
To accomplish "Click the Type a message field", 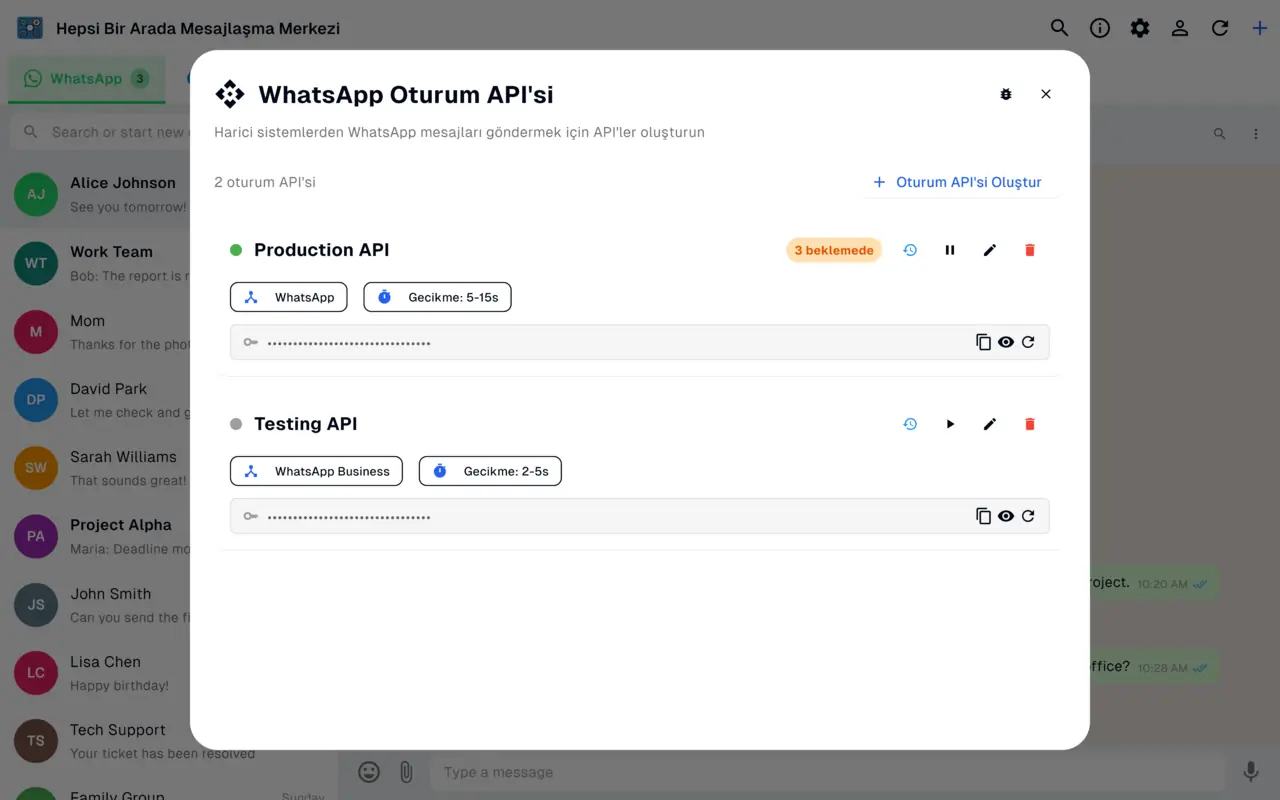I will (827, 772).
